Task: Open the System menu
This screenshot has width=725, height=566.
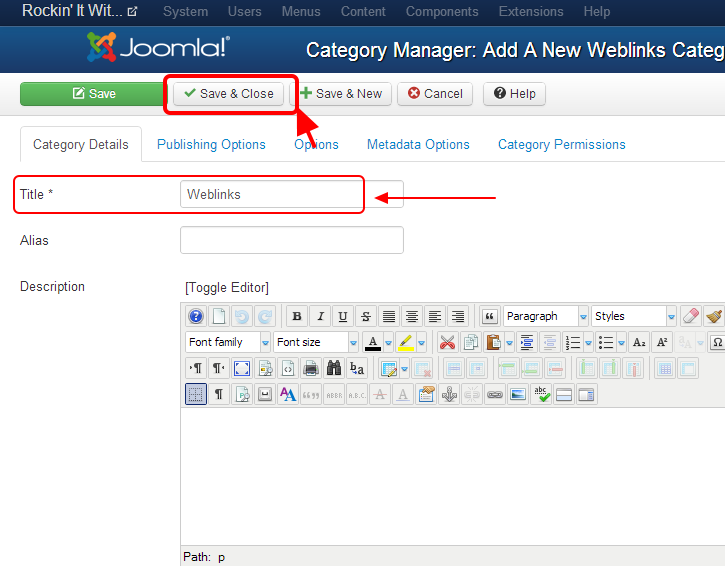Action: [x=185, y=11]
